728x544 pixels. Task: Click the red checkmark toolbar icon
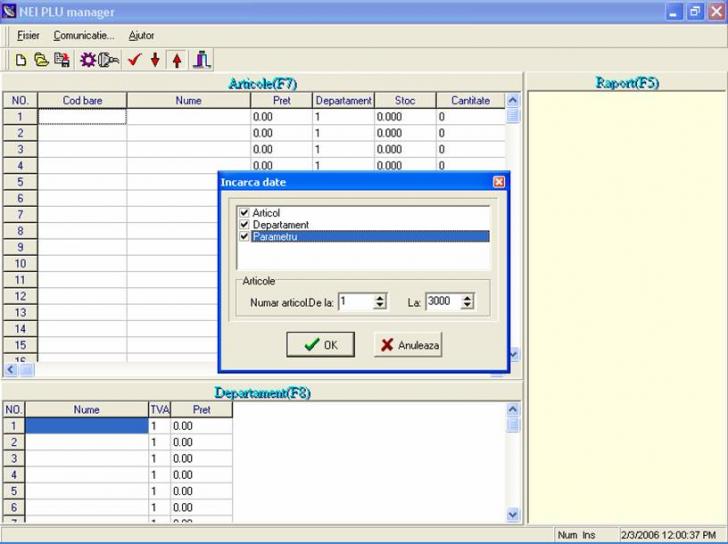pyautogui.click(x=134, y=60)
